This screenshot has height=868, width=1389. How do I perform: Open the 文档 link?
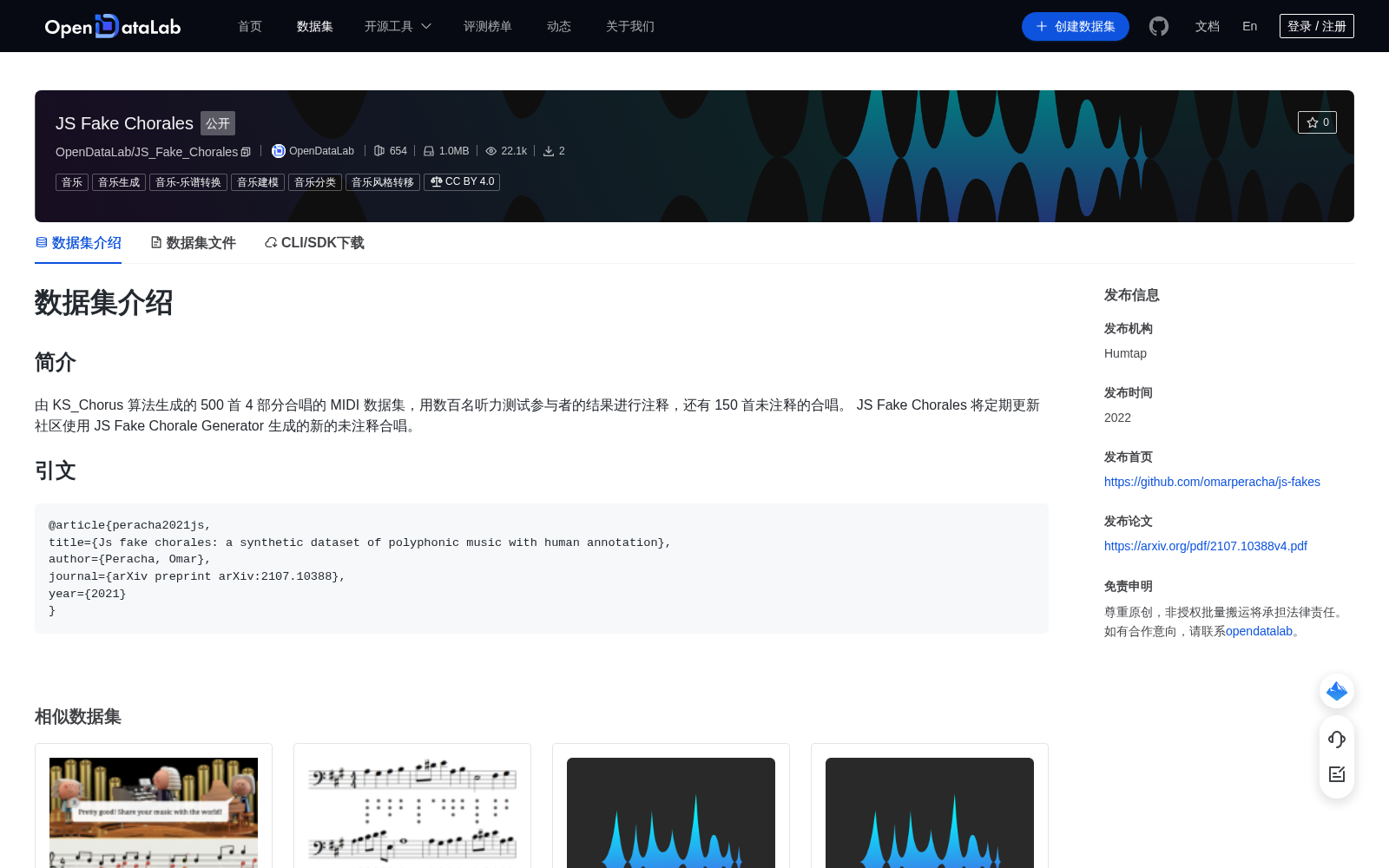point(1208,26)
